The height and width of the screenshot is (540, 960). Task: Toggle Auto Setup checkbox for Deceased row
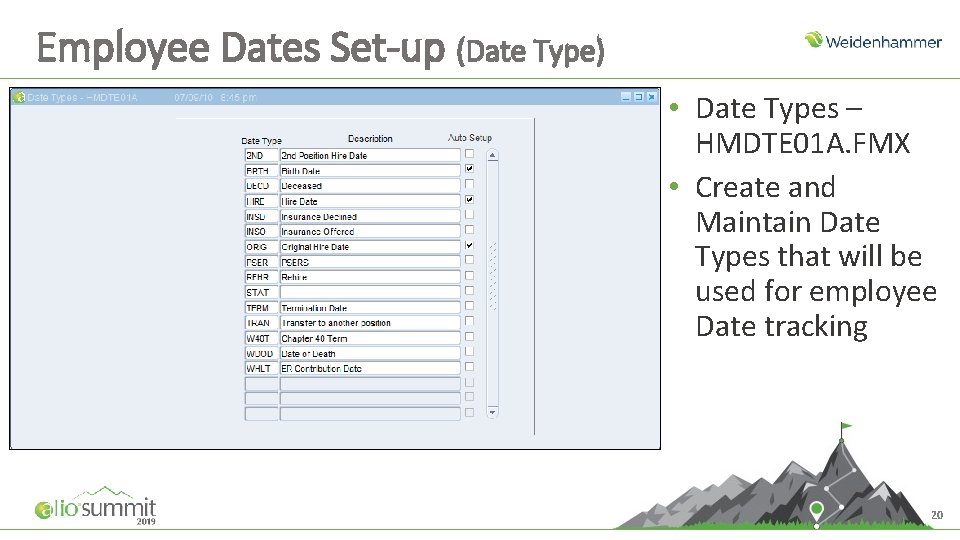(x=469, y=184)
